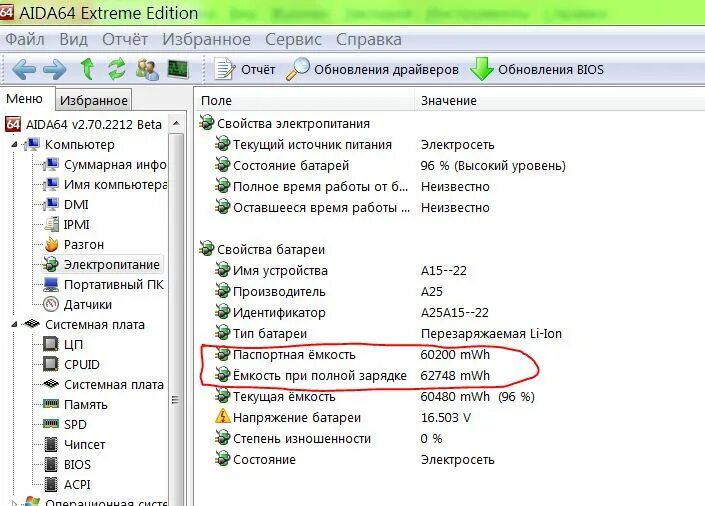Viewport: 705px width, 506px height.
Task: Select the Свойства батареи group header
Action: pos(263,250)
